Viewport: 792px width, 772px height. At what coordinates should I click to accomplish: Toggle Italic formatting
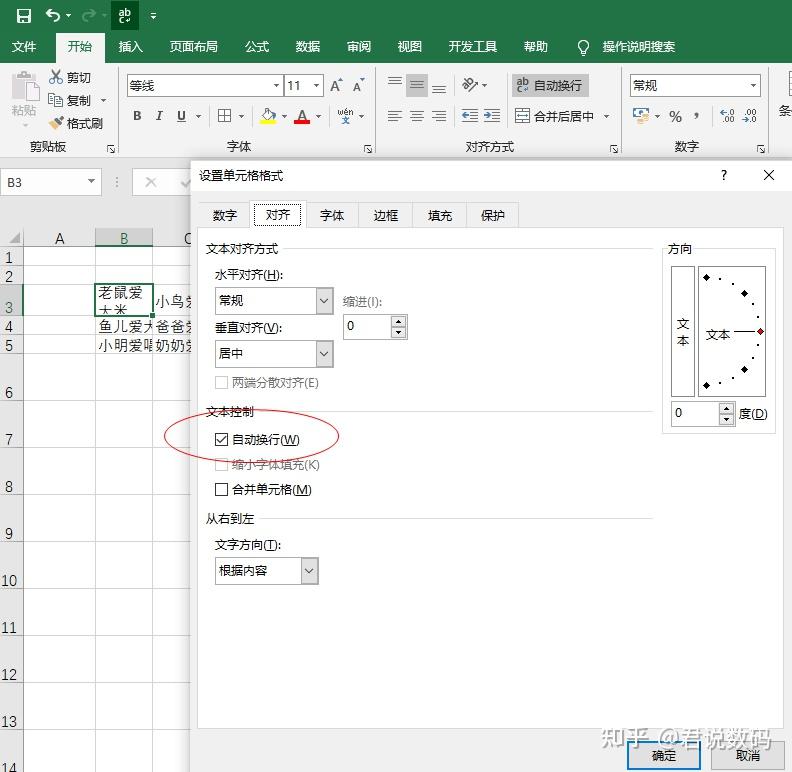pos(159,116)
